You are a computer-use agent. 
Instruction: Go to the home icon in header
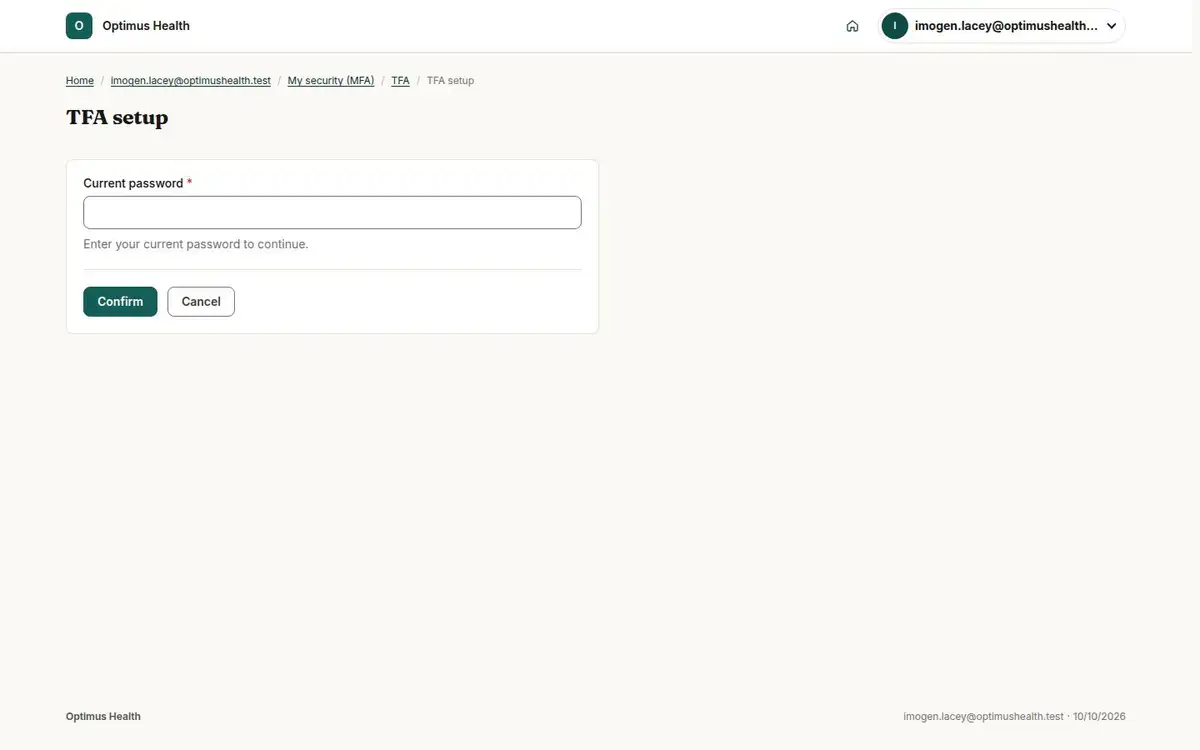[852, 26]
